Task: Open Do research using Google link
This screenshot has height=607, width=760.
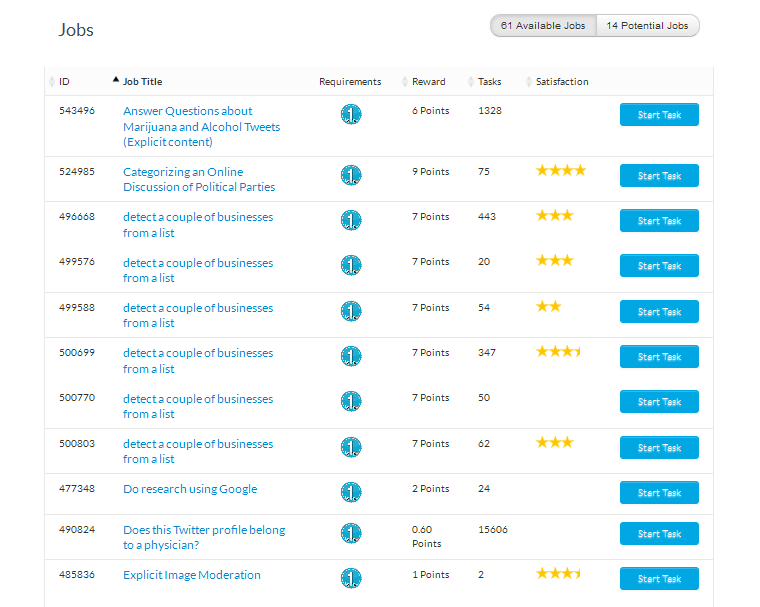Action: pyautogui.click(x=190, y=489)
